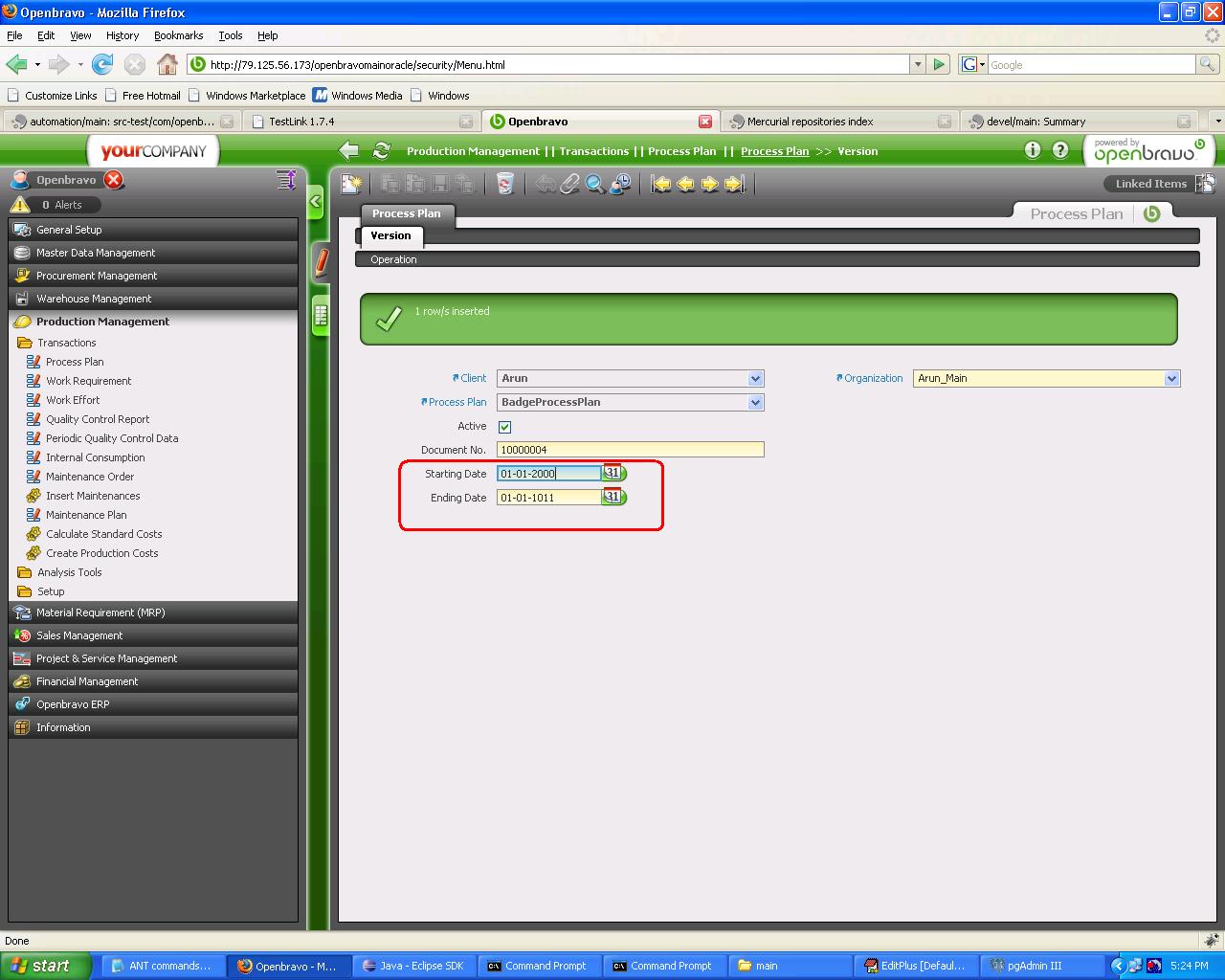Open the Maintenance Order menu item
This screenshot has width=1225, height=980.
(90, 477)
